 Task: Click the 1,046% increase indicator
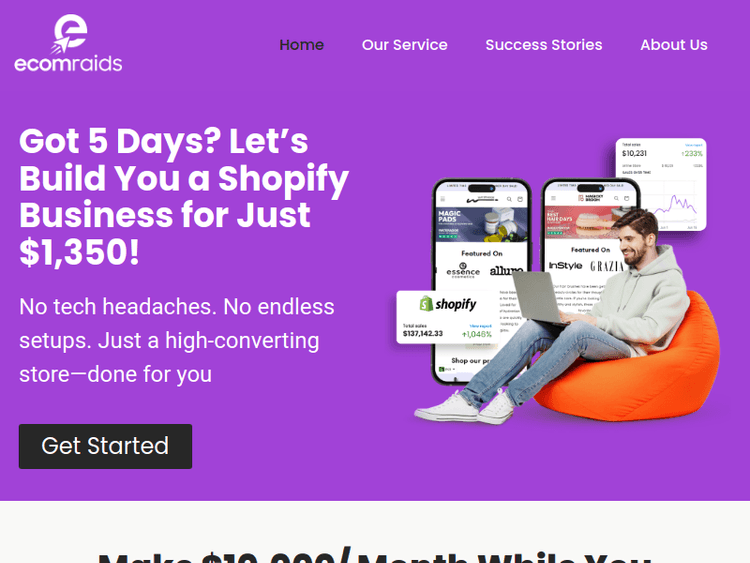click(x=476, y=334)
